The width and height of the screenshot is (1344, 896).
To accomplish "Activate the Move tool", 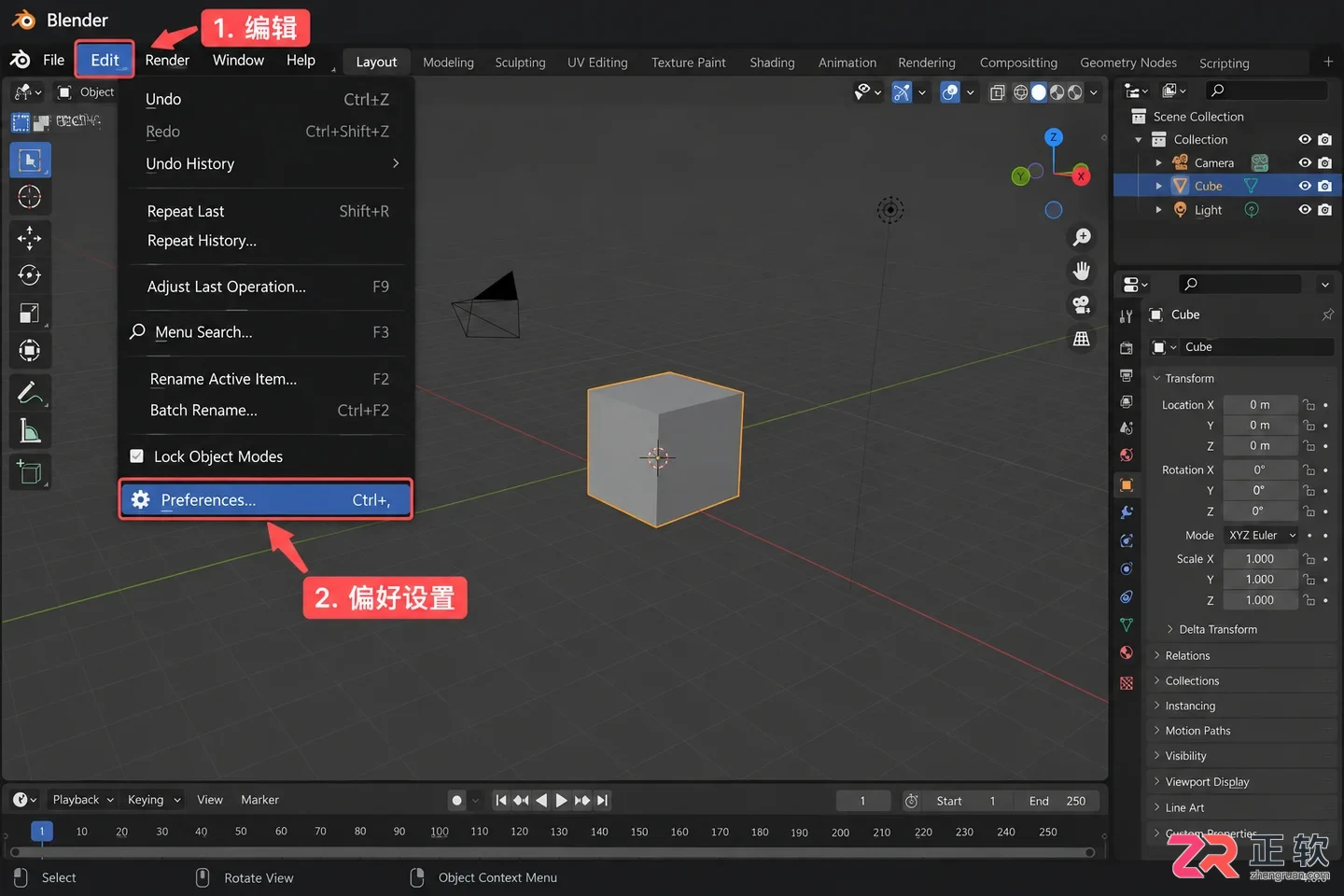I will [30, 238].
